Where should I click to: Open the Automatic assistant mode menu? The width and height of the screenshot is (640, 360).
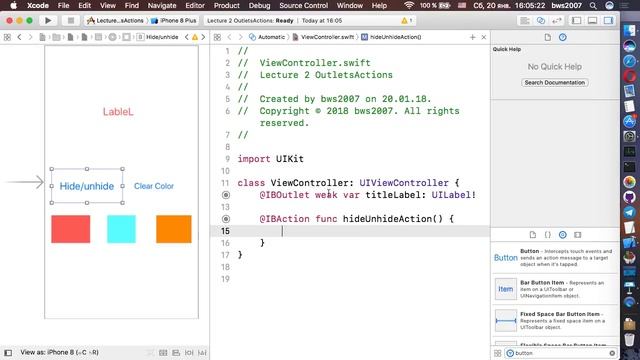click(x=267, y=37)
